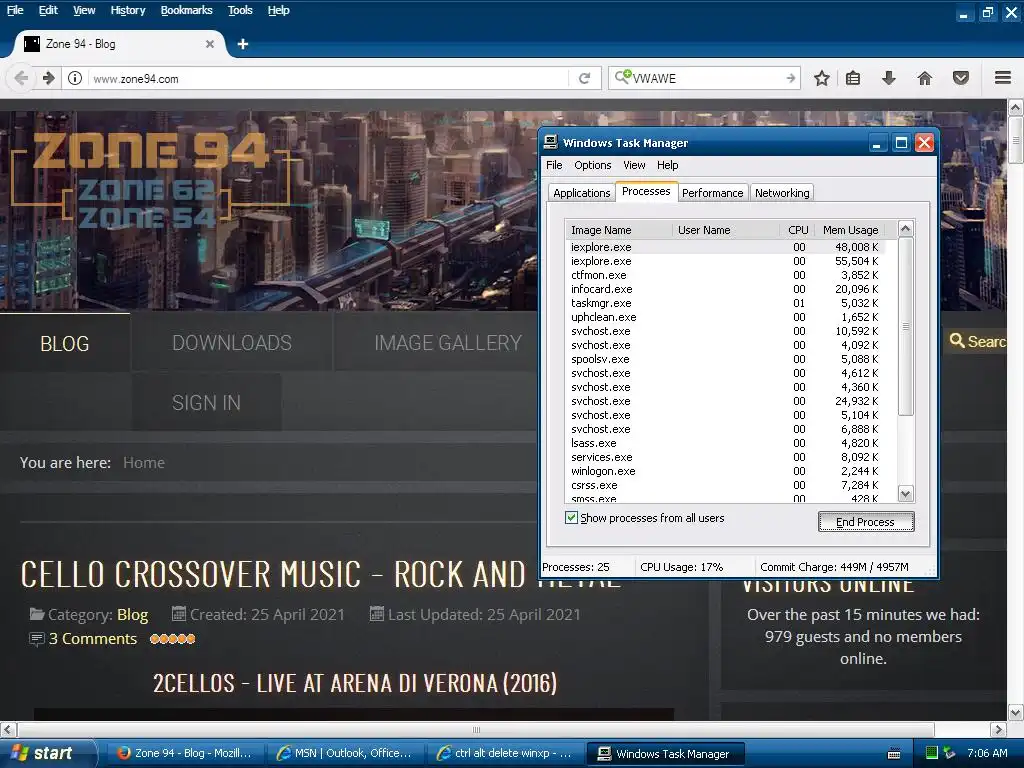Select lsass.exe process row
The image size is (1024, 768).
[724, 443]
